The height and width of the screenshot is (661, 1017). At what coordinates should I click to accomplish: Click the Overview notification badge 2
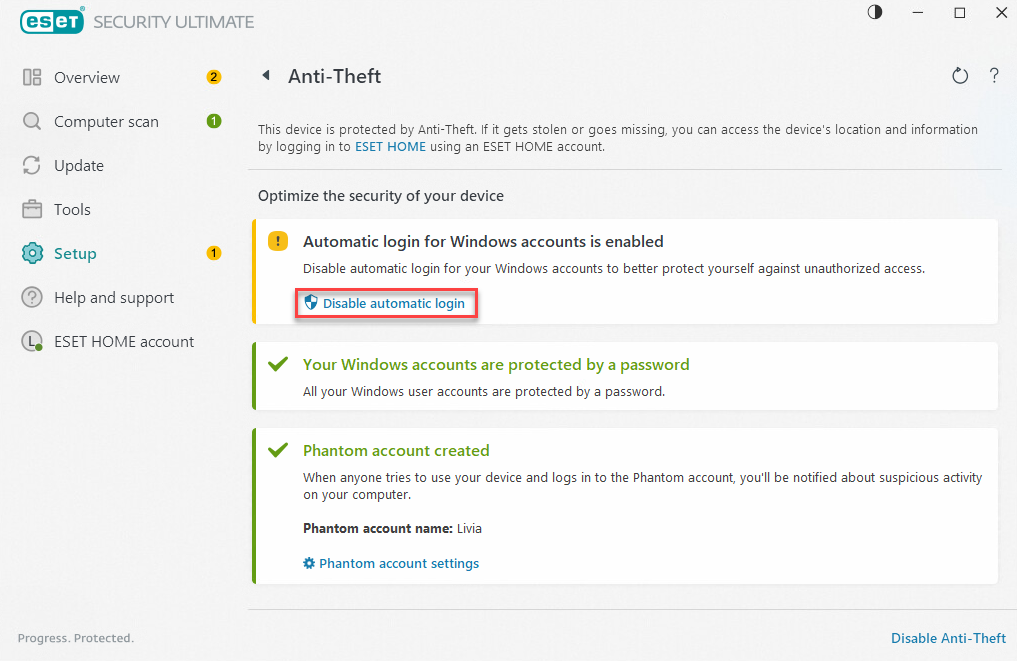pyautogui.click(x=213, y=77)
